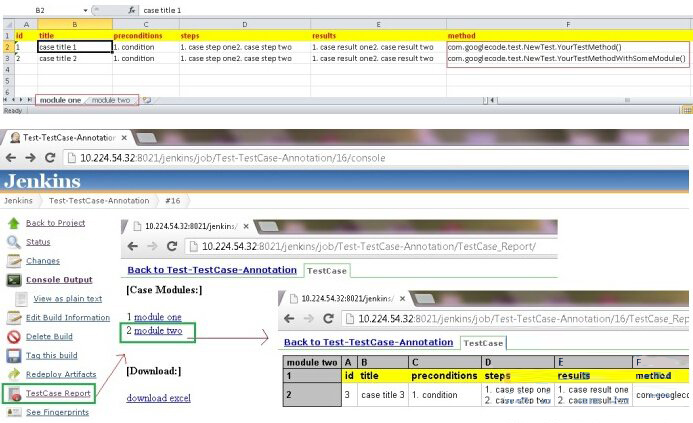
Task: Select the 'module one' sheet tab
Action: pyautogui.click(x=60, y=100)
